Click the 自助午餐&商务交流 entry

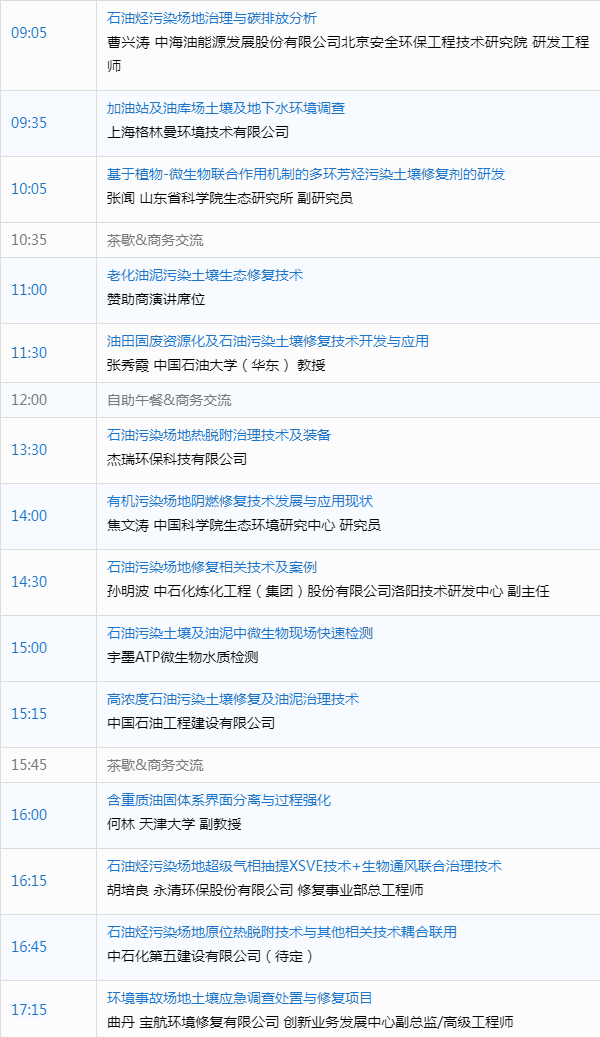(169, 400)
